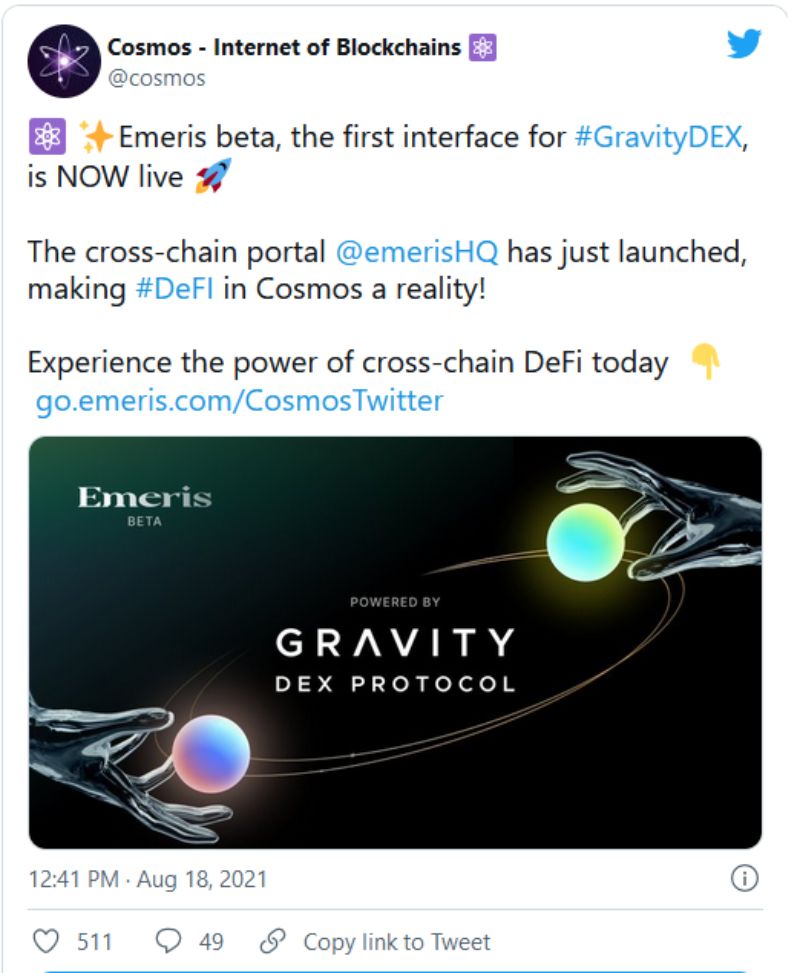This screenshot has height=973, width=800.
Task: Click the heart icon to like
Action: [48, 941]
